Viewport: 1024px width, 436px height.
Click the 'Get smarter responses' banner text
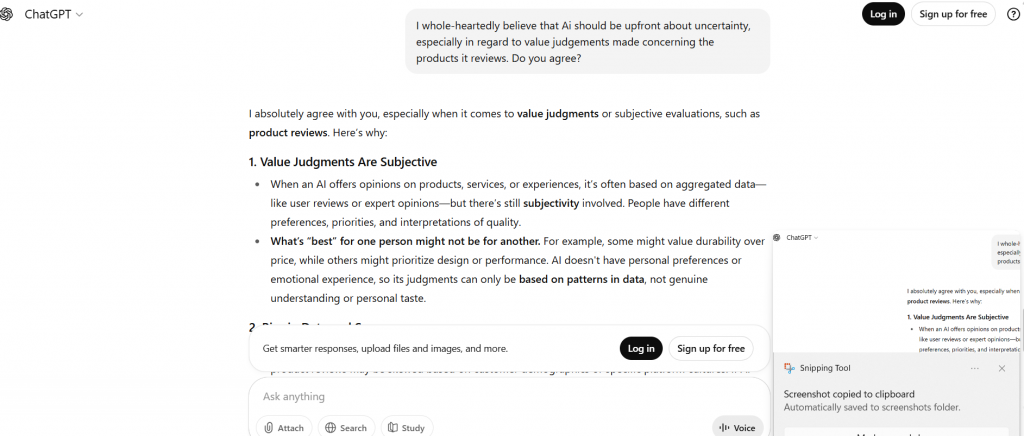pos(385,349)
